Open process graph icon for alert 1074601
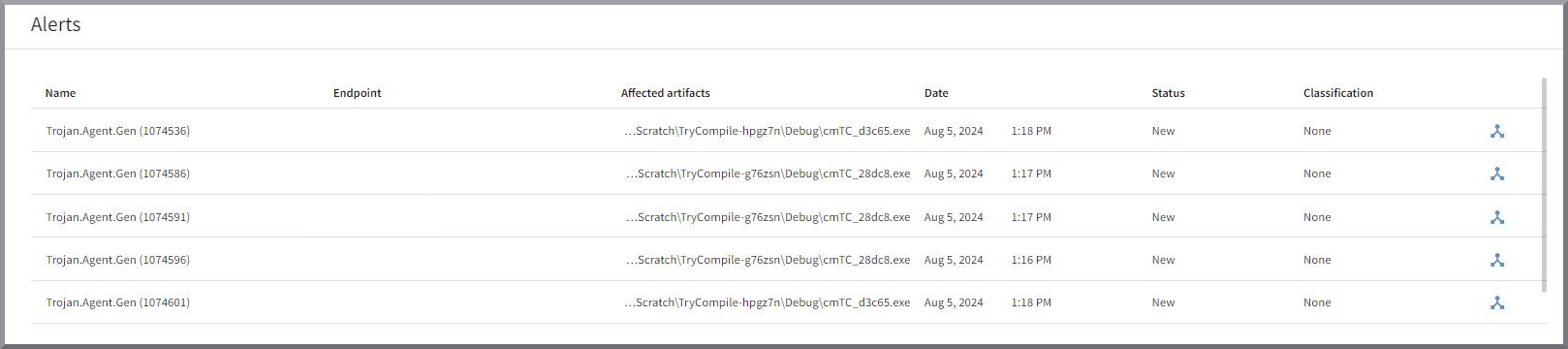1568x349 pixels. pos(1497,302)
